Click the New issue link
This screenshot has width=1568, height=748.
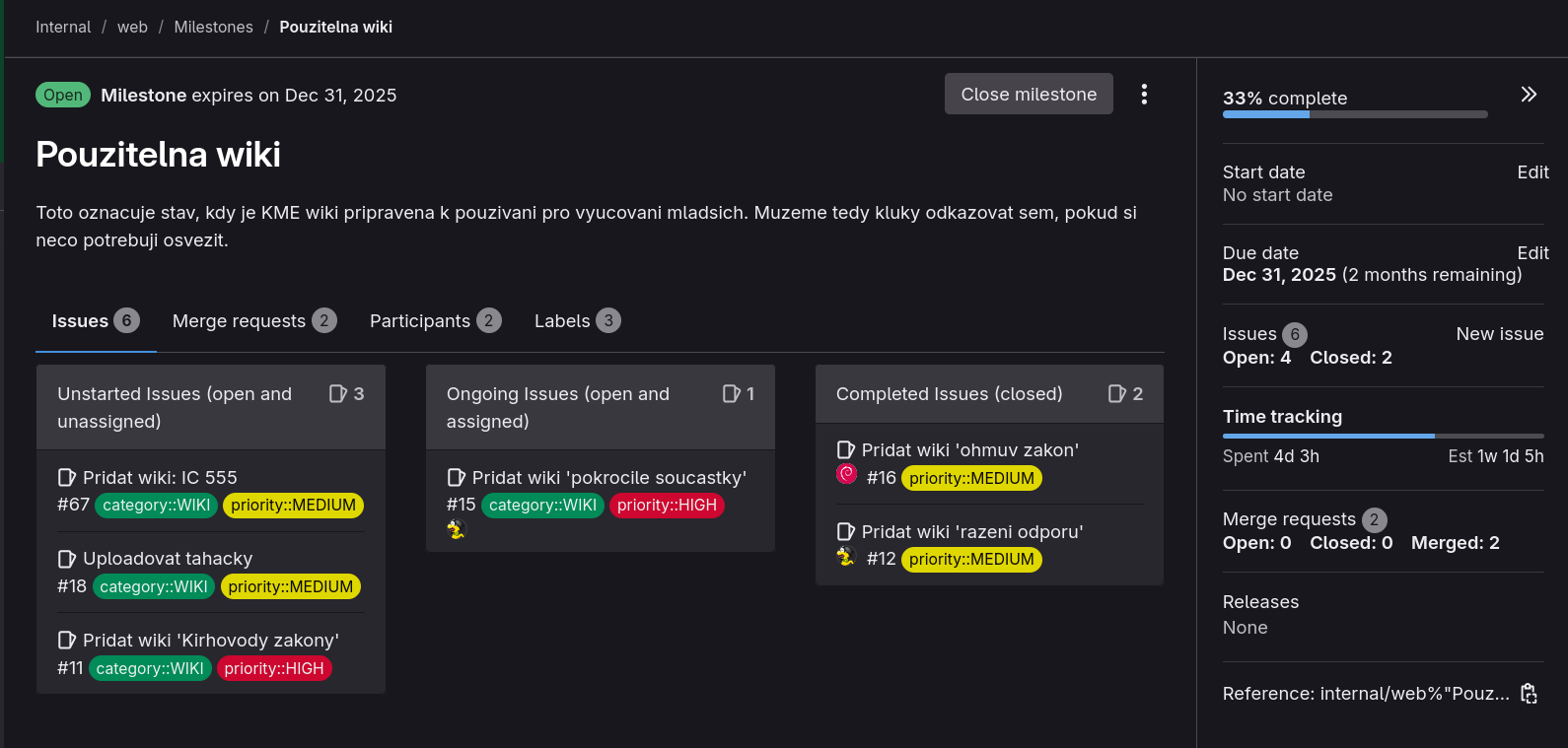point(1499,334)
